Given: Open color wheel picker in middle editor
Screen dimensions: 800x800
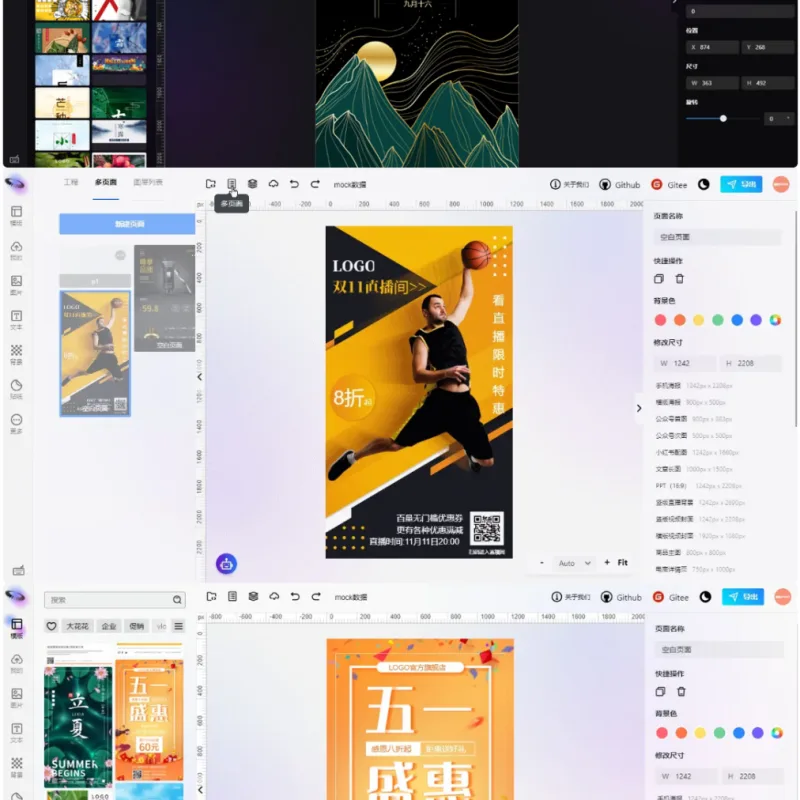Looking at the screenshot, I should click(x=775, y=320).
